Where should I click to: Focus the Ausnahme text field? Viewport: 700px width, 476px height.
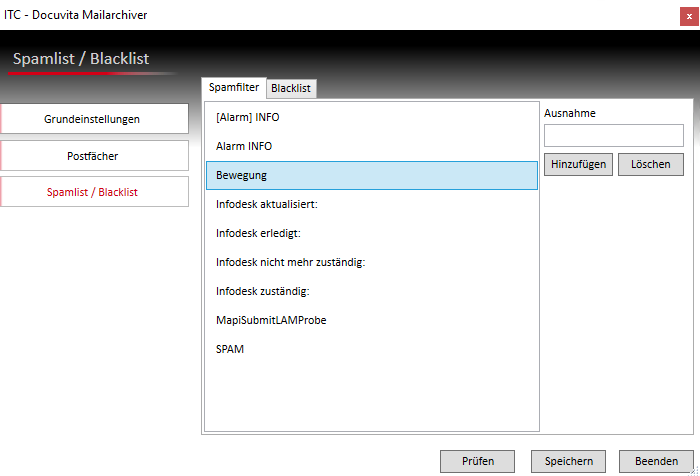pos(613,135)
